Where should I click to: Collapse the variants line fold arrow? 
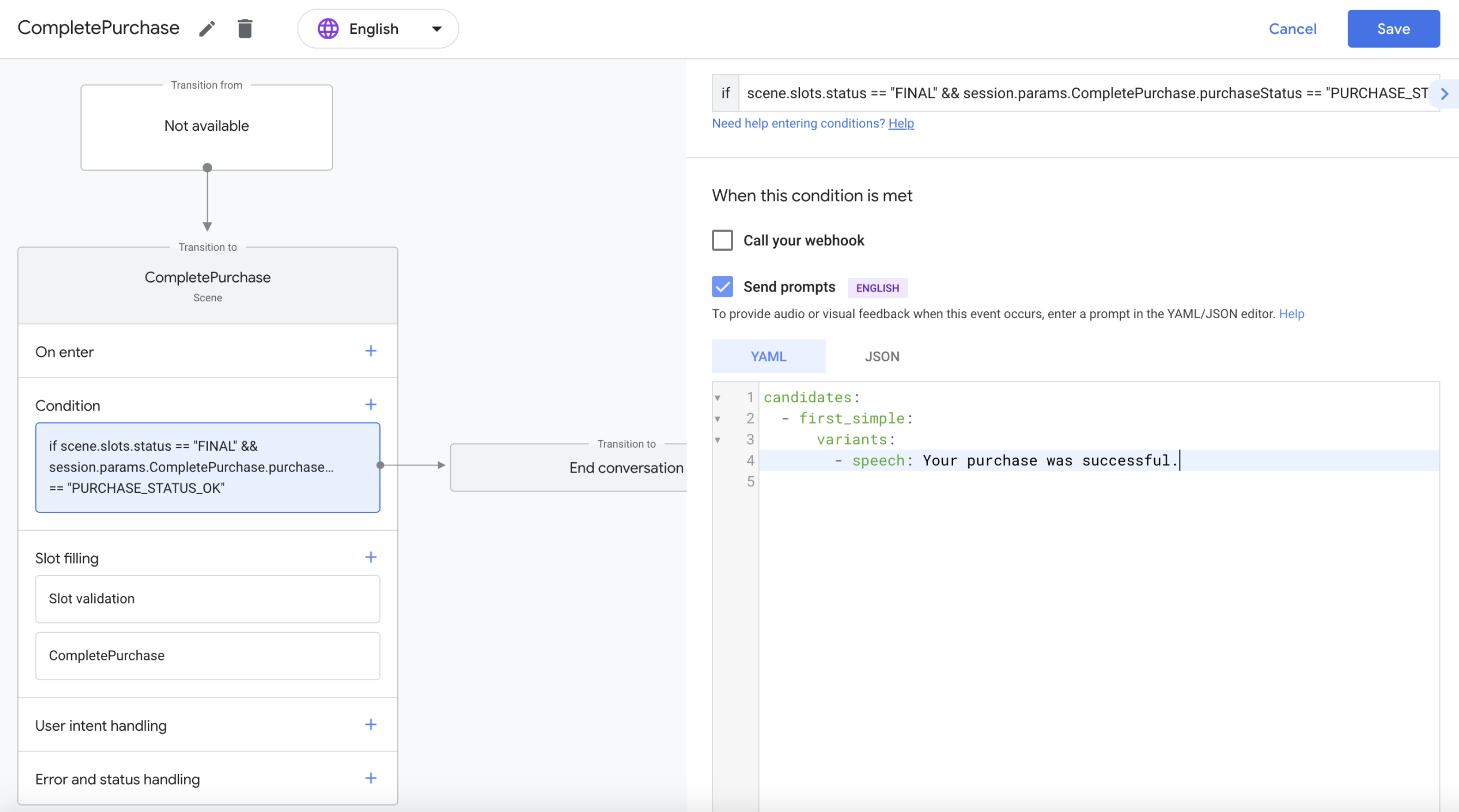[717, 440]
